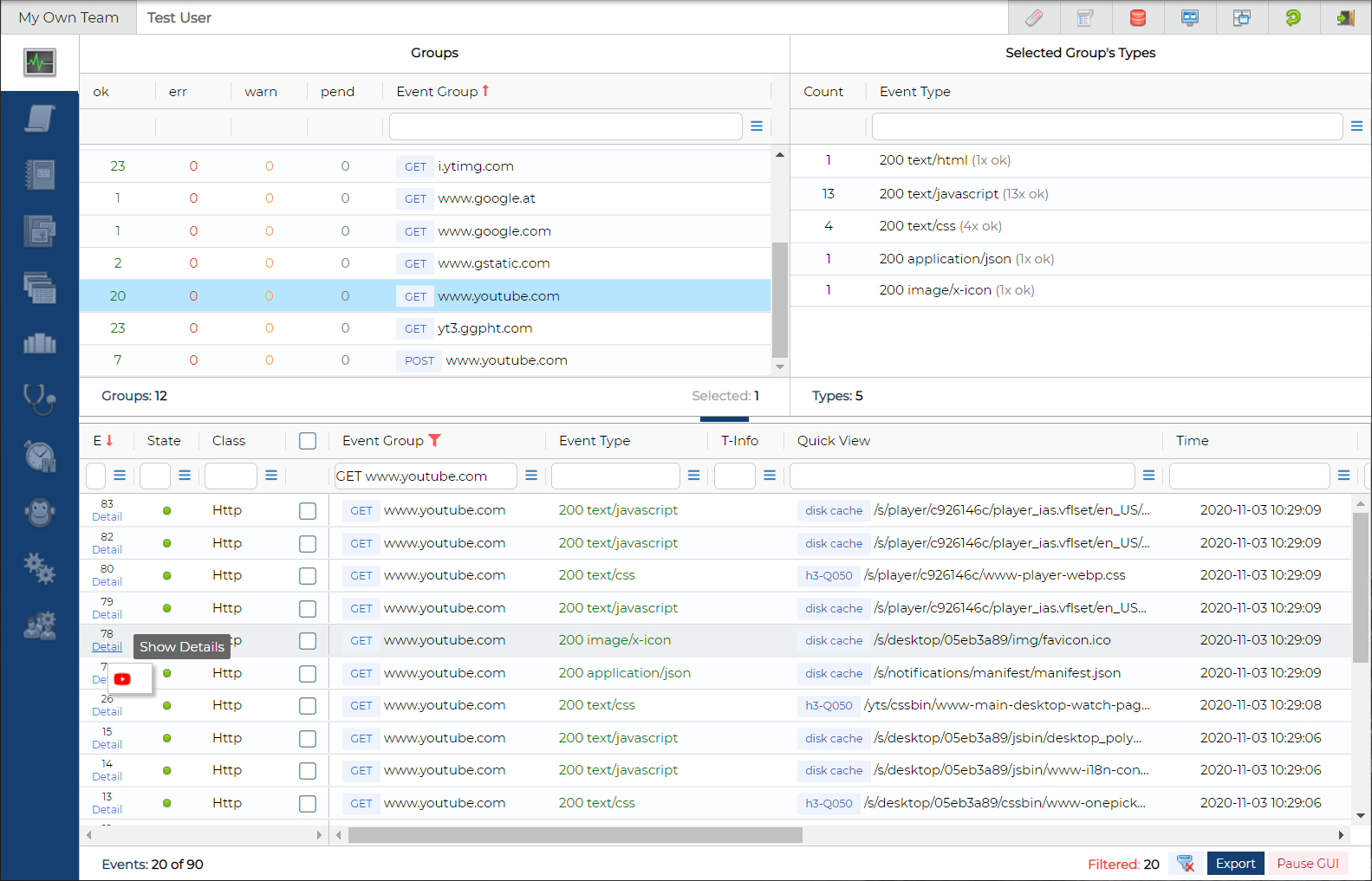Click the red funnel next to Event Group header
The height and width of the screenshot is (881, 1372).
point(435,440)
